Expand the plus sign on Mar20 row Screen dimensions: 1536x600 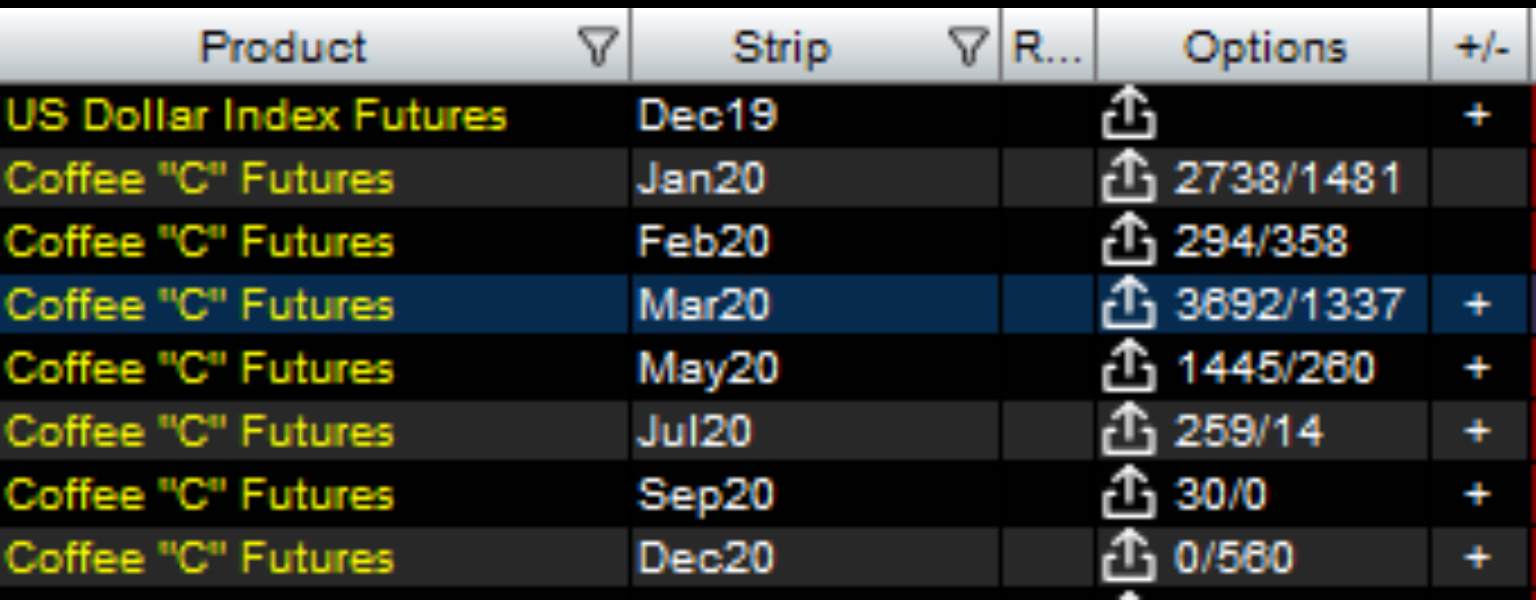(x=1477, y=305)
